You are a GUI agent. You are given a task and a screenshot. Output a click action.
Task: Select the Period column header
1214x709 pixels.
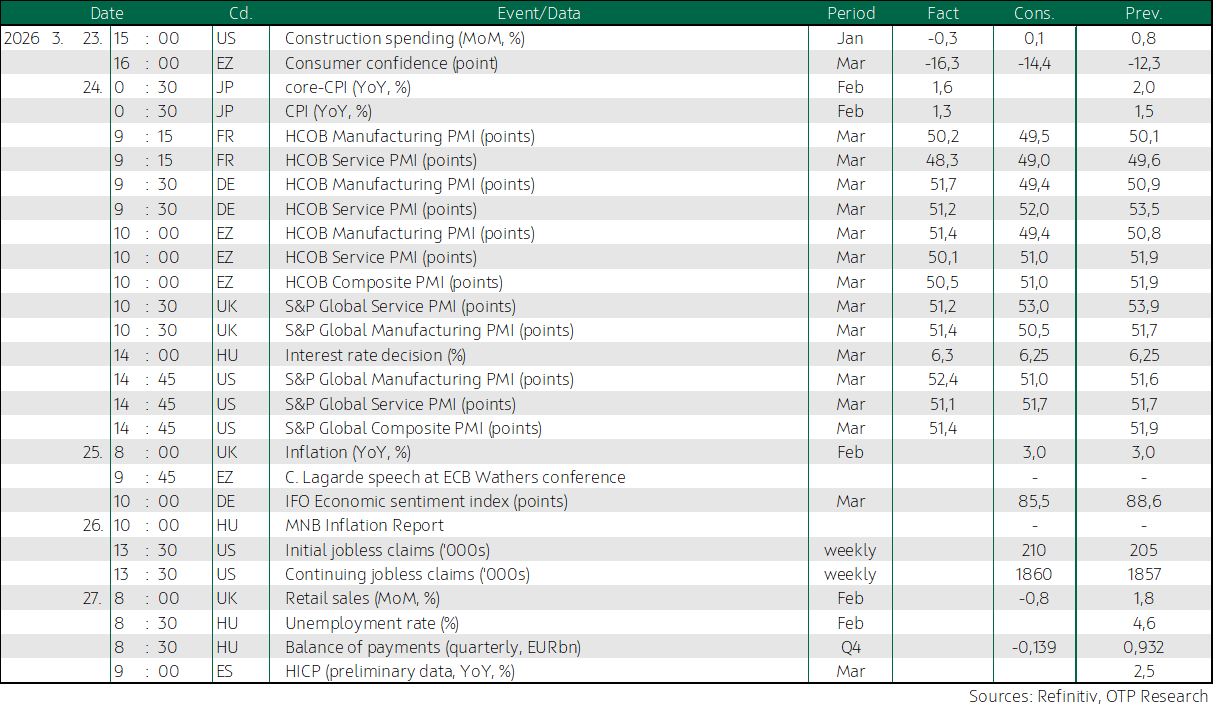tap(851, 13)
